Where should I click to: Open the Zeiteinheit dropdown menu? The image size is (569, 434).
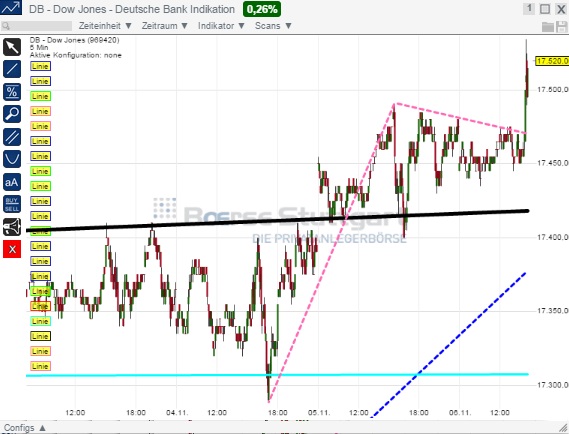point(105,26)
